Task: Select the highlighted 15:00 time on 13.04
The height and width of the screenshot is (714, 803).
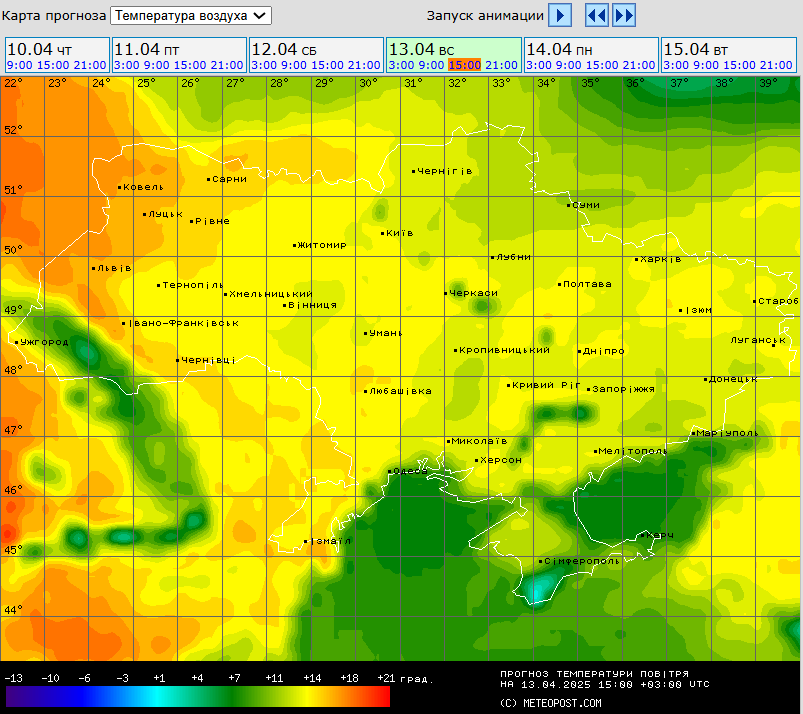Action: (464, 65)
